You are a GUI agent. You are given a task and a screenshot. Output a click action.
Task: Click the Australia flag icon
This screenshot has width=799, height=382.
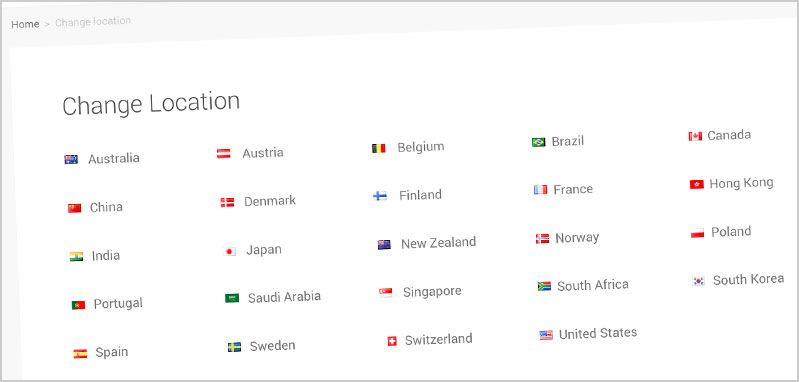tap(71, 159)
